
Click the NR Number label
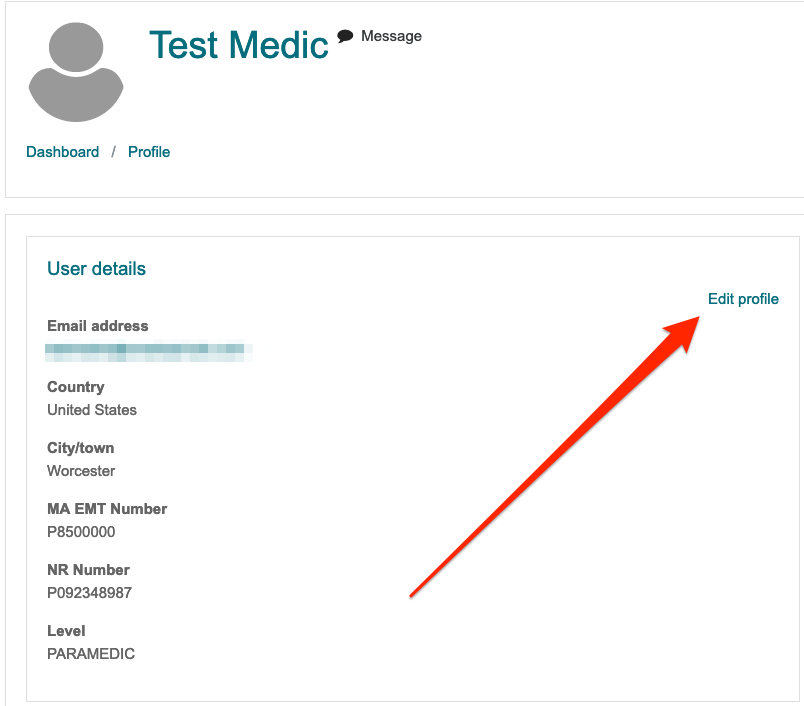tap(88, 570)
